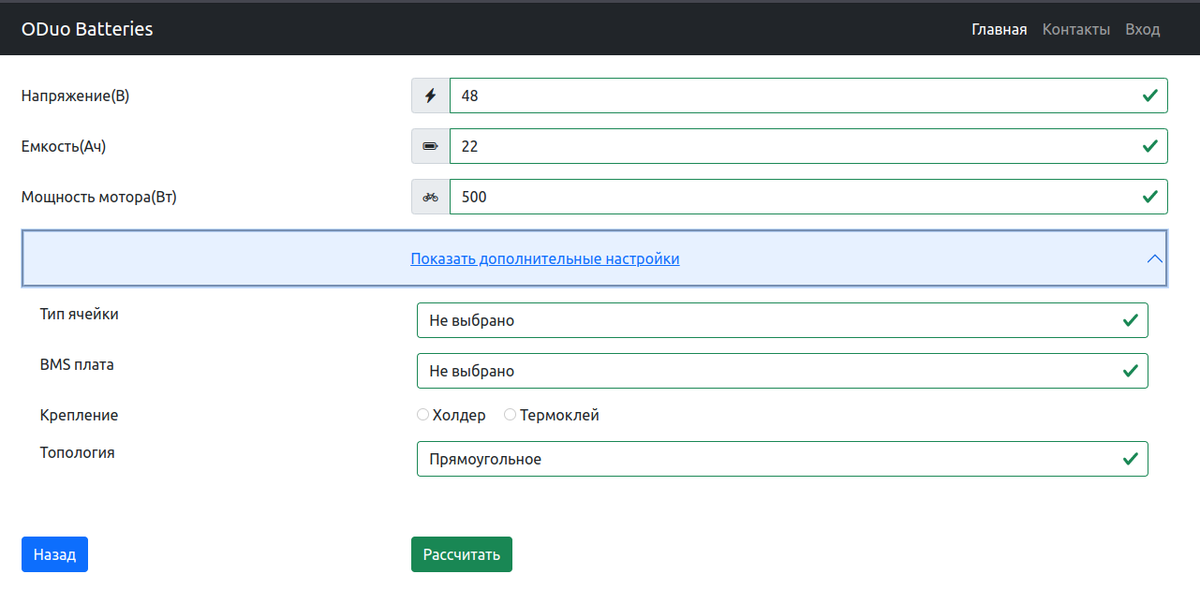
Task: Click the checkmark in the Емкость field
Action: (1148, 145)
